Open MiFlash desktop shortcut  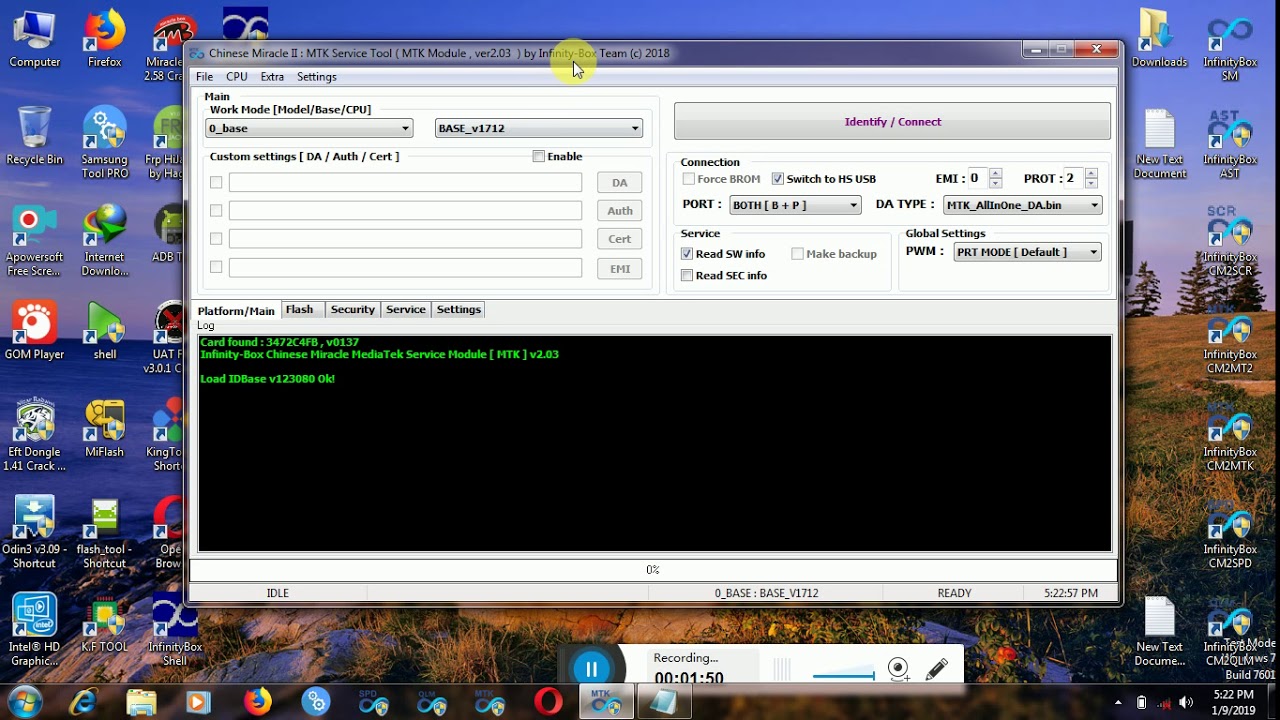click(104, 429)
